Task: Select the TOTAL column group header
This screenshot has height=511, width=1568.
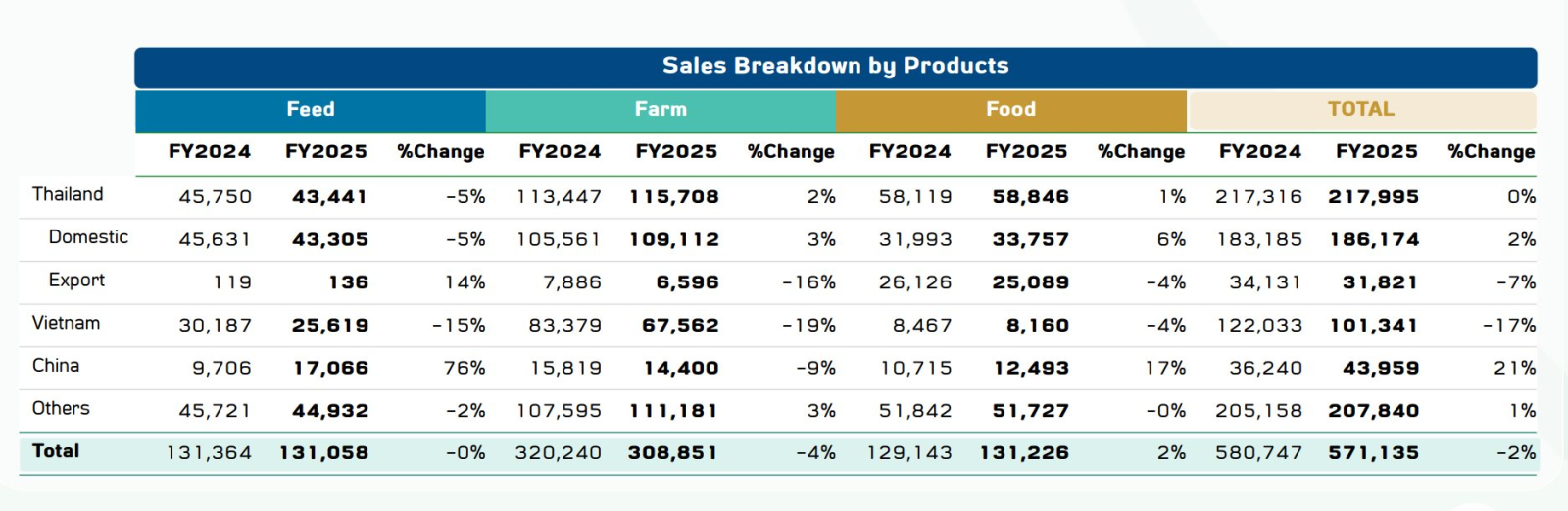Action: [x=1360, y=110]
